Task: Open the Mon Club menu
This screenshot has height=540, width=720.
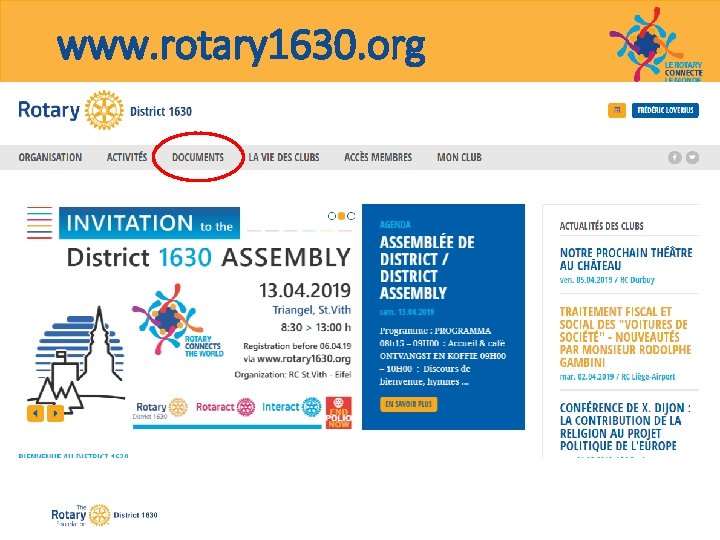Action: coord(459,158)
